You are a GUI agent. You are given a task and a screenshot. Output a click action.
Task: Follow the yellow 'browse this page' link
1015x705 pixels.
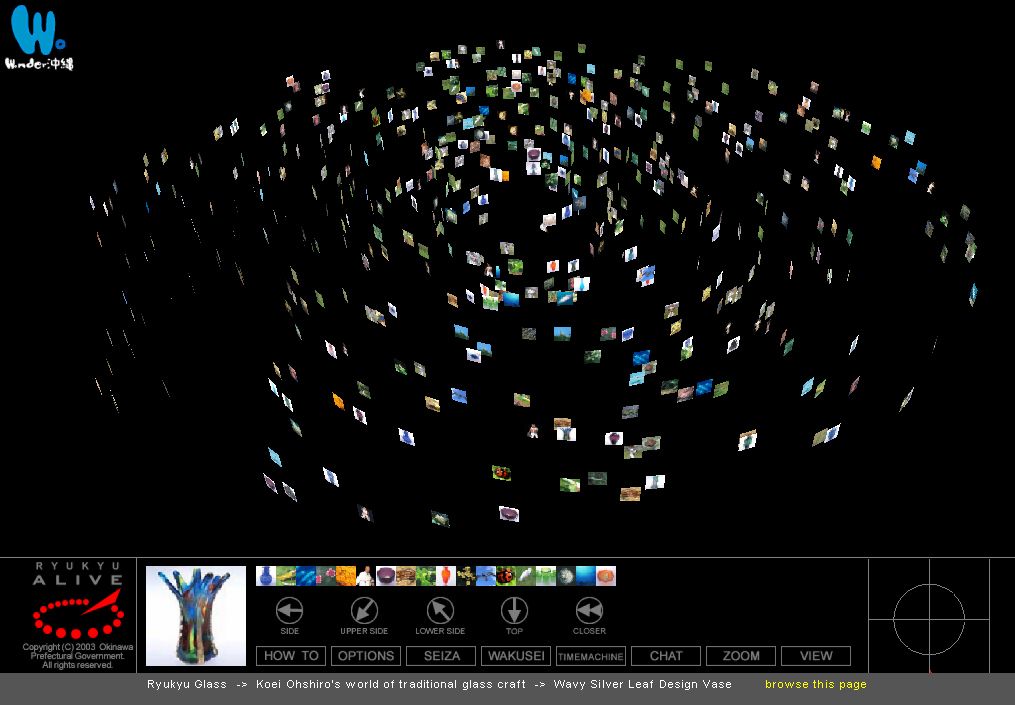tap(815, 684)
